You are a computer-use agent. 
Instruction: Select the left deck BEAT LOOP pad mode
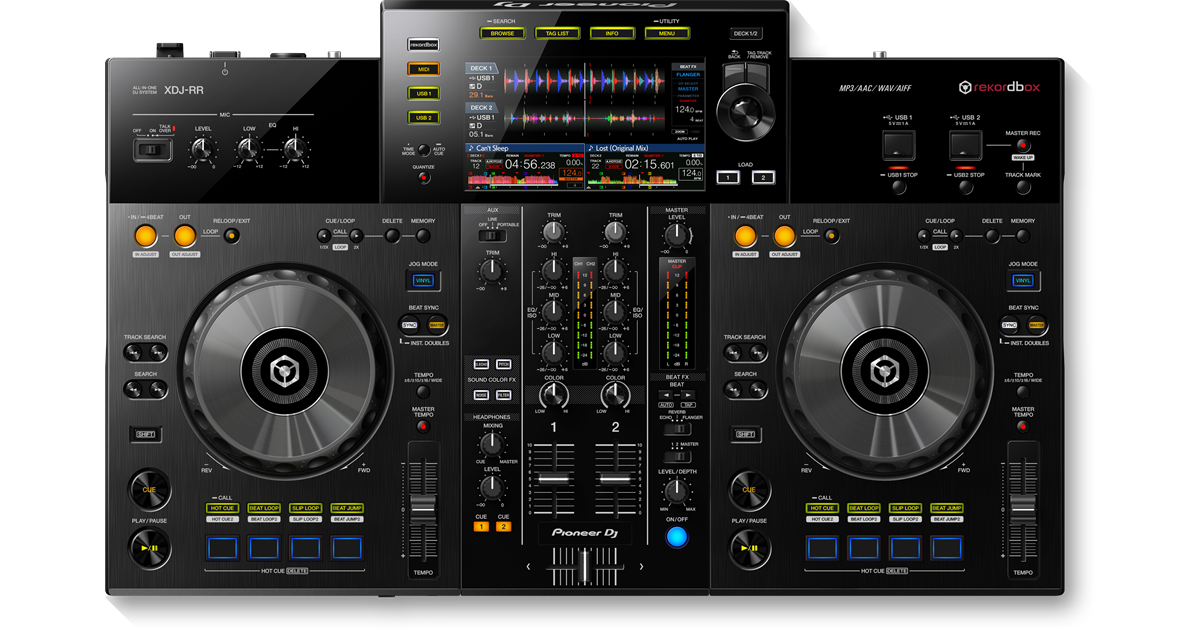click(x=264, y=508)
